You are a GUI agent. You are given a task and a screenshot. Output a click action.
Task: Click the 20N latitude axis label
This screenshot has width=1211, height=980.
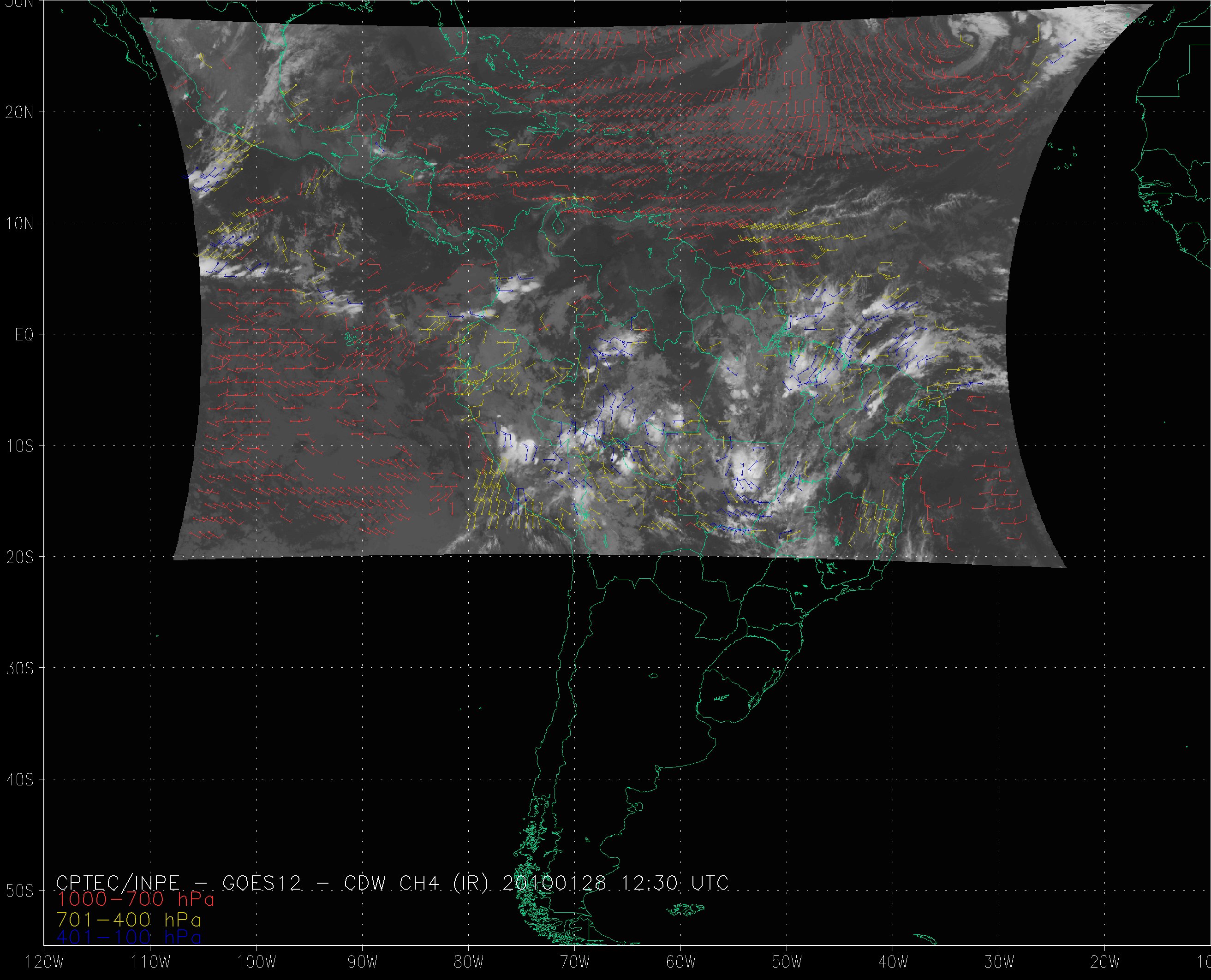[x=20, y=113]
